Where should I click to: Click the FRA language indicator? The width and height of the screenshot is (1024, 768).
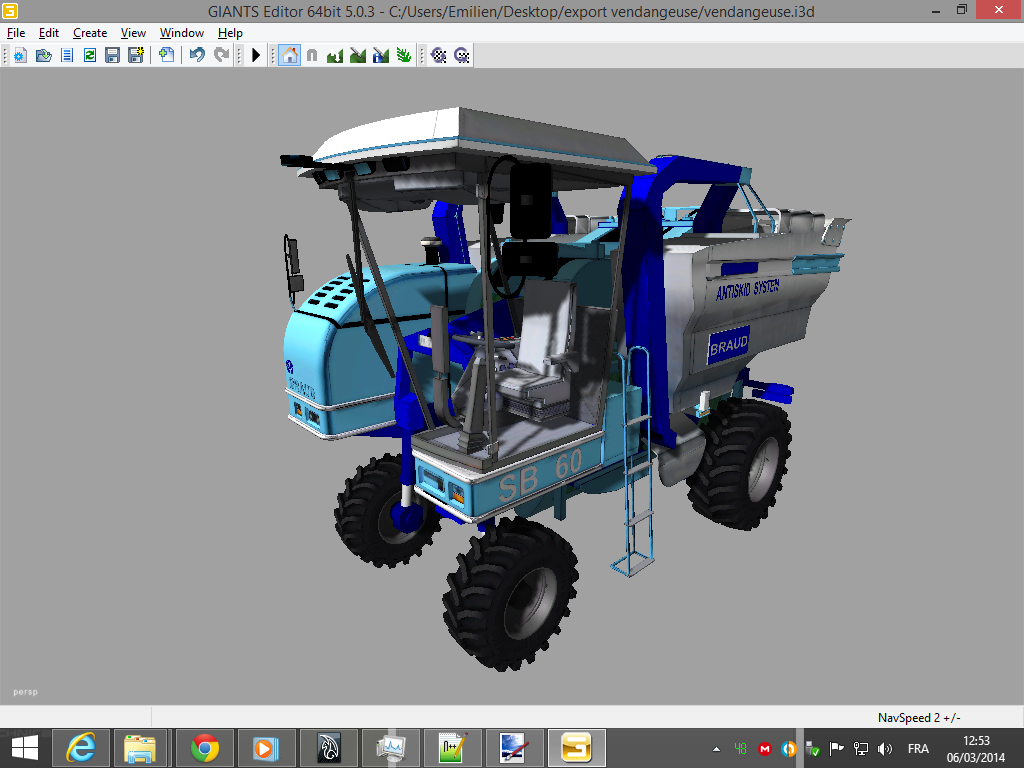point(918,749)
